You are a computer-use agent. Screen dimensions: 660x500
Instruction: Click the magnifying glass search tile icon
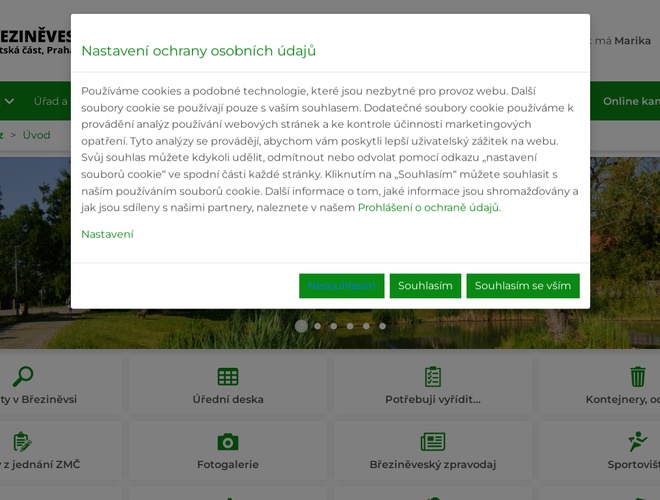(x=22, y=377)
